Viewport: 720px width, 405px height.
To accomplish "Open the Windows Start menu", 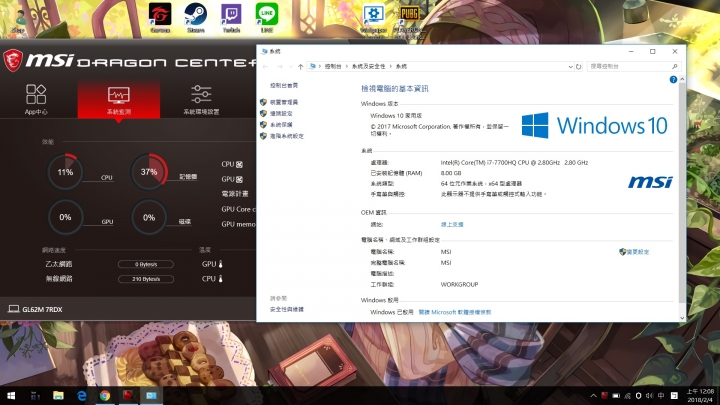I will pos(10,396).
